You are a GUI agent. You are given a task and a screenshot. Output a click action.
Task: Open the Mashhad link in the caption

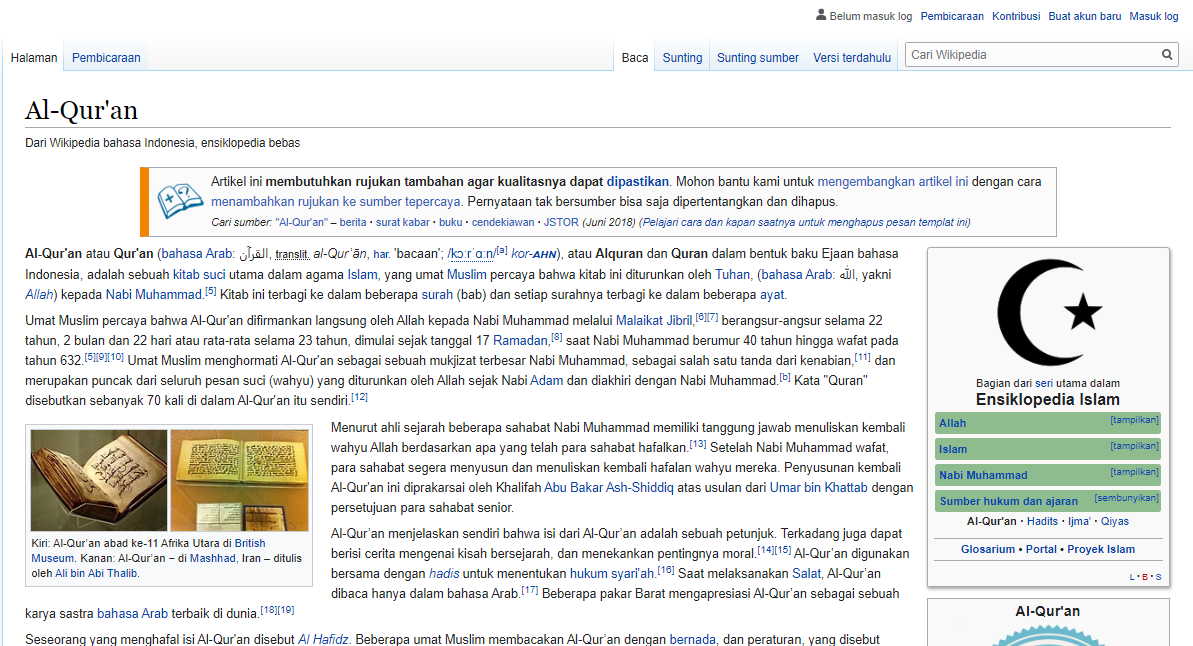click(212, 558)
